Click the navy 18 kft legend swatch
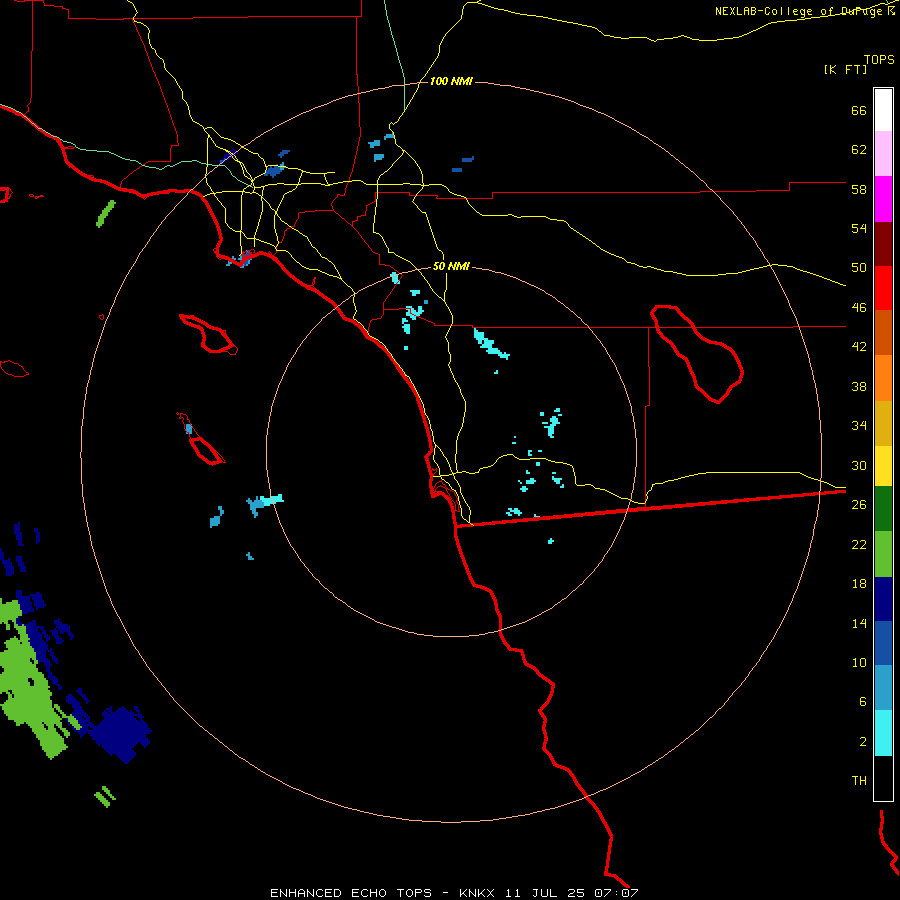 pos(883,599)
